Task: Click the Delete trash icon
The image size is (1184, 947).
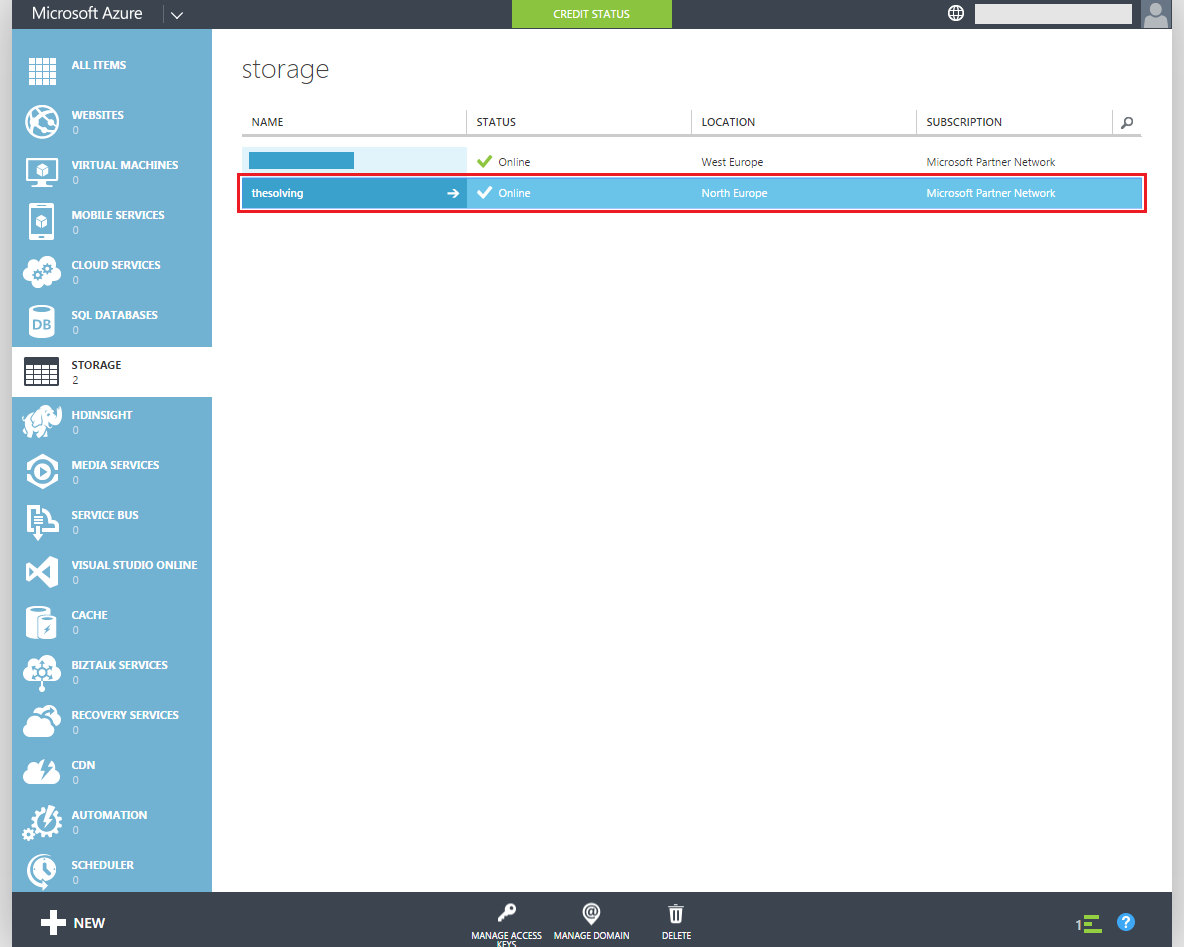Action: point(676,914)
